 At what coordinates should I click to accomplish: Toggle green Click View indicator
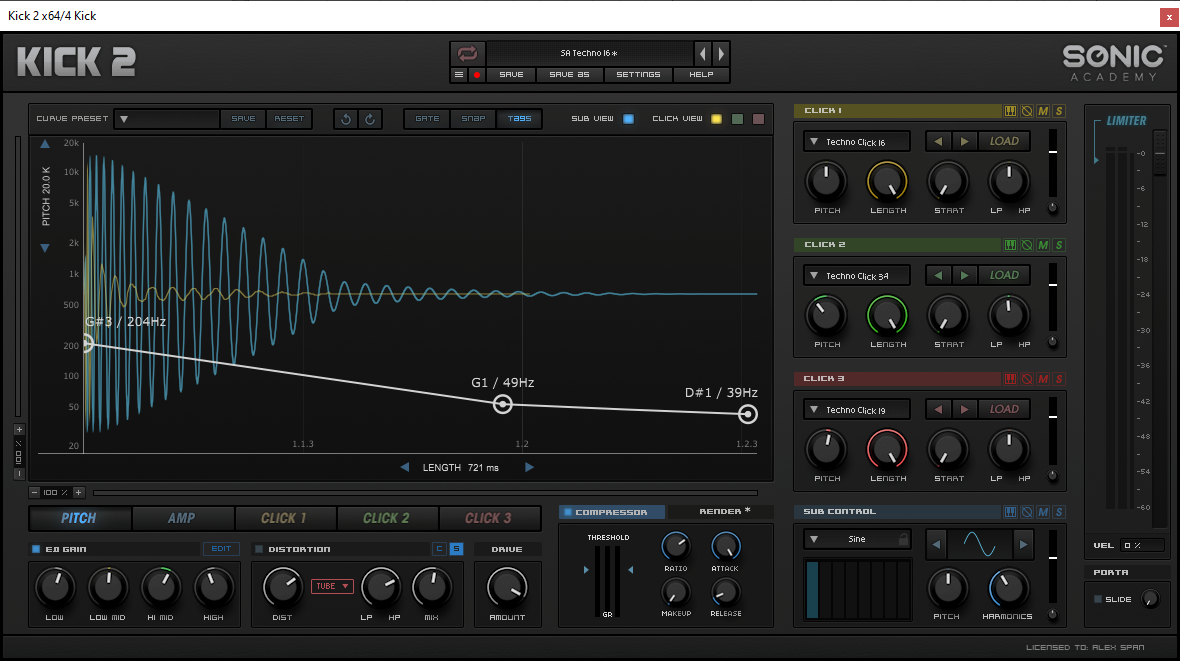coord(738,119)
